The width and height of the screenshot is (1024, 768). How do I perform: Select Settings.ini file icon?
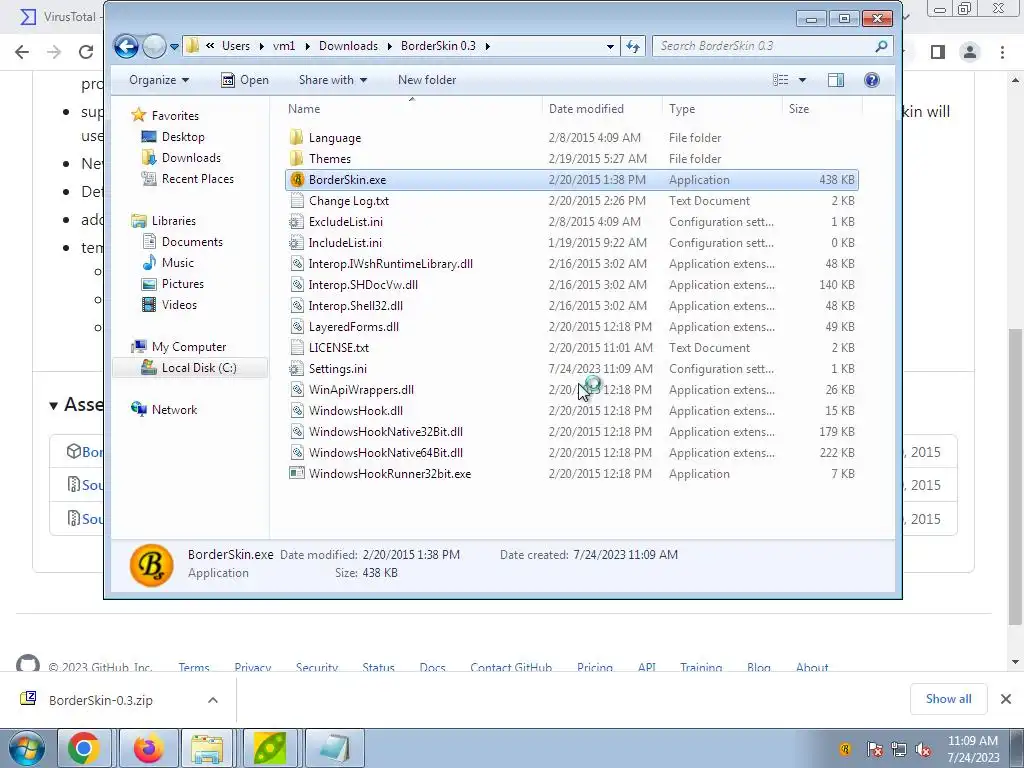(x=297, y=368)
